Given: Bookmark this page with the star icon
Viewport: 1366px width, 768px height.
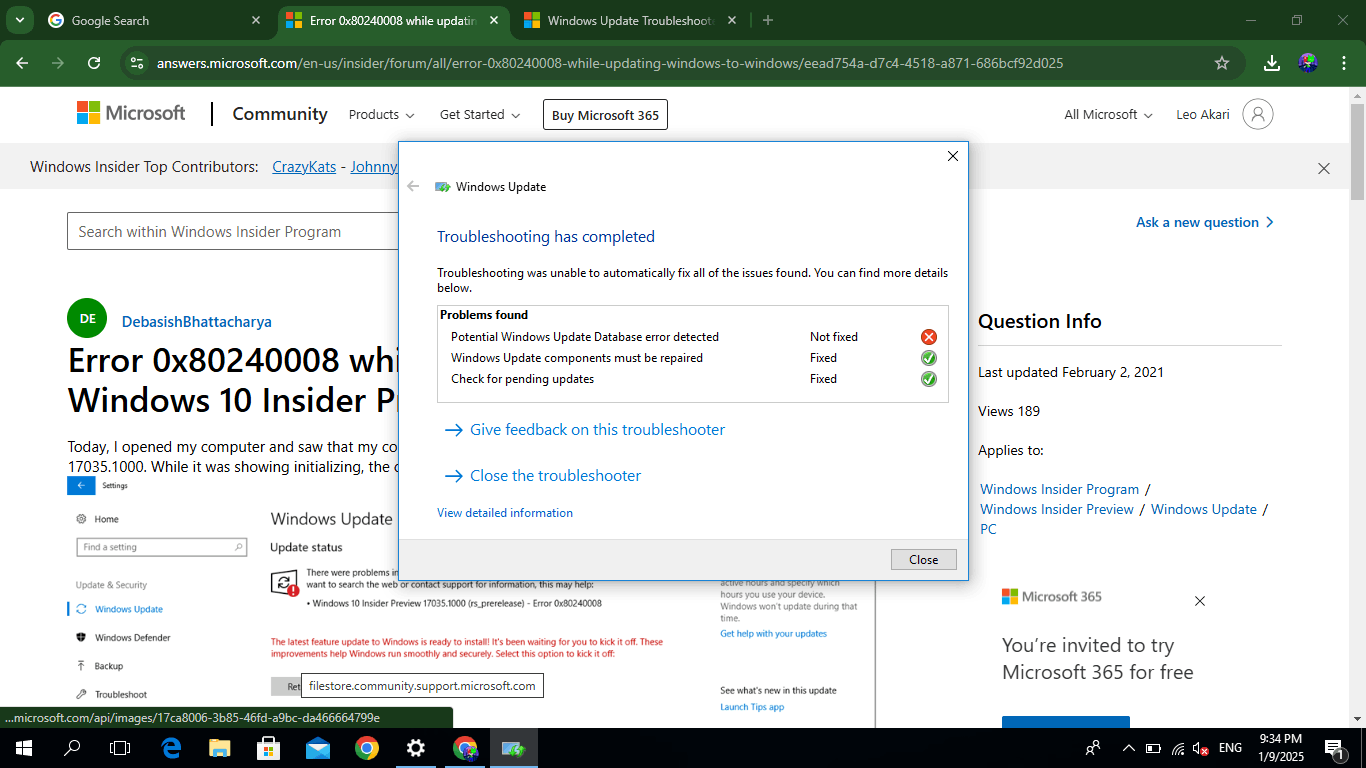Looking at the screenshot, I should pyautogui.click(x=1221, y=63).
